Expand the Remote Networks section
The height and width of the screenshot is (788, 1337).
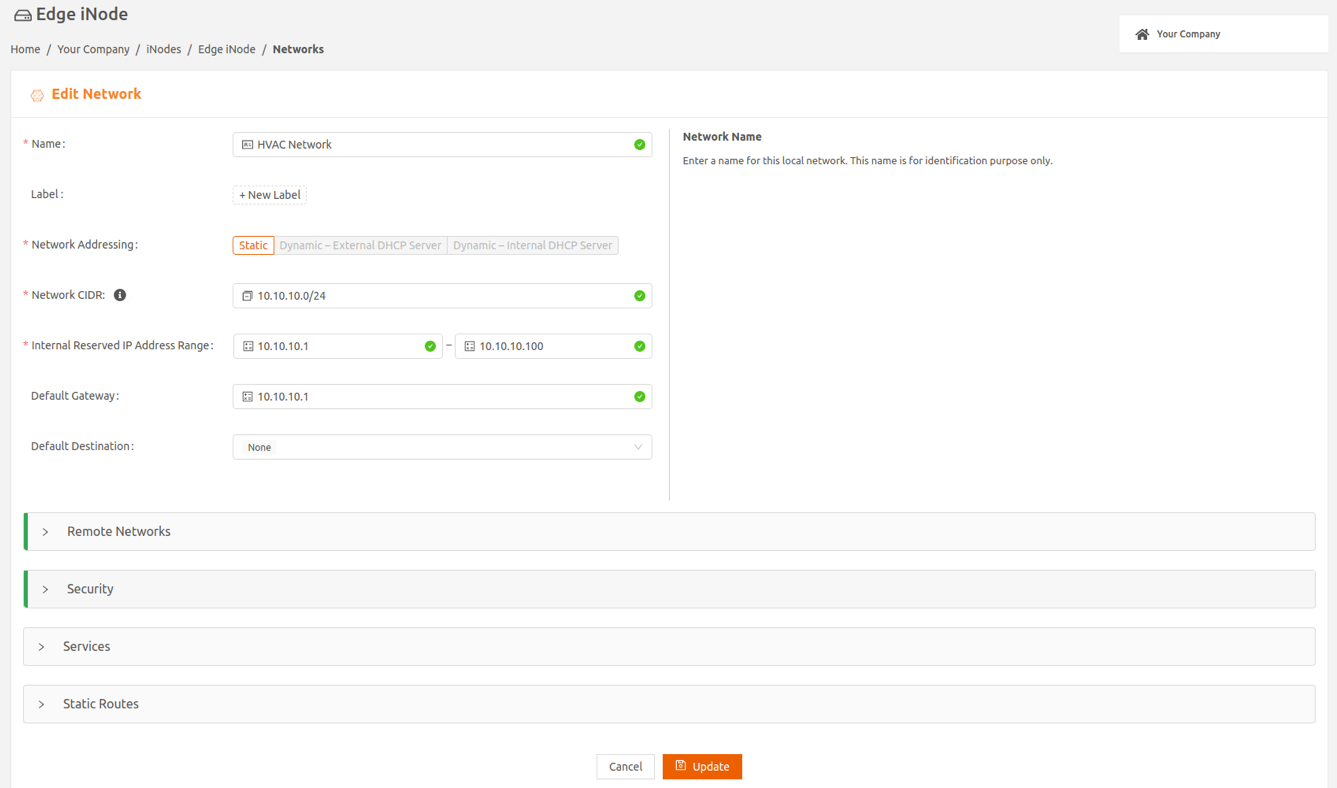click(x=669, y=532)
